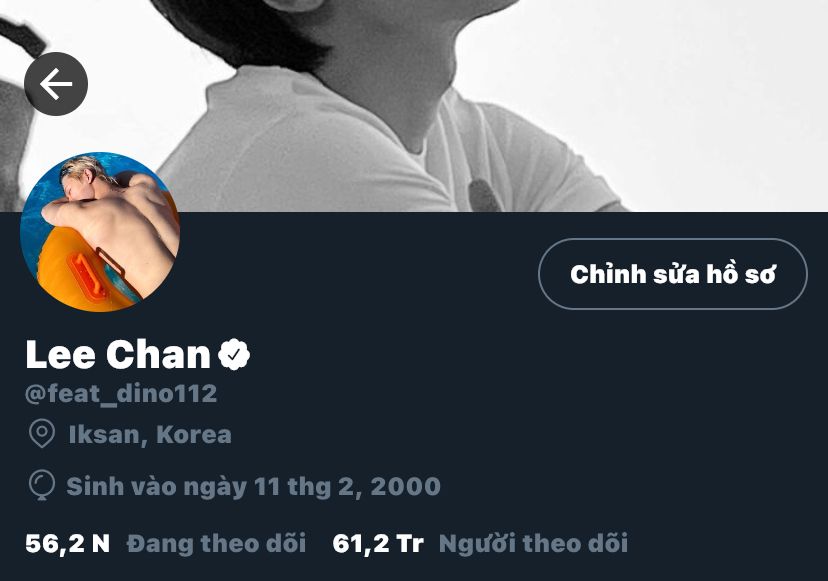Click the word Korea in location
The width and height of the screenshot is (828, 581).
(194, 435)
